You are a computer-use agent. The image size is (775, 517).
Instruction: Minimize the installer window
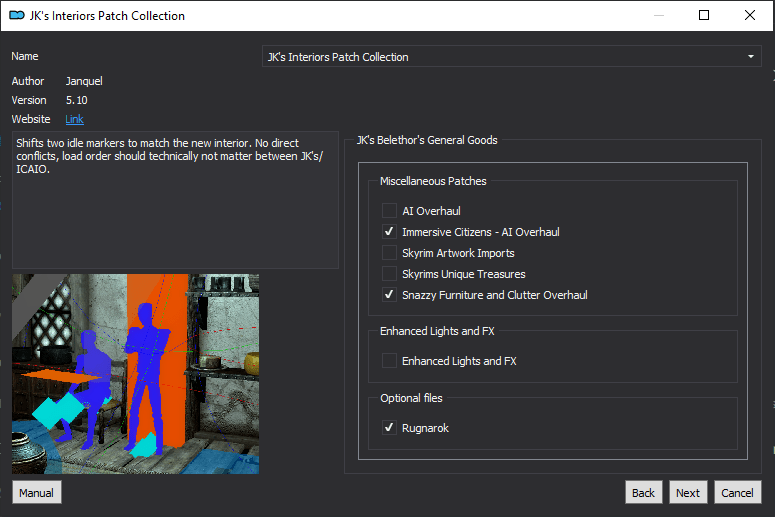pos(659,15)
